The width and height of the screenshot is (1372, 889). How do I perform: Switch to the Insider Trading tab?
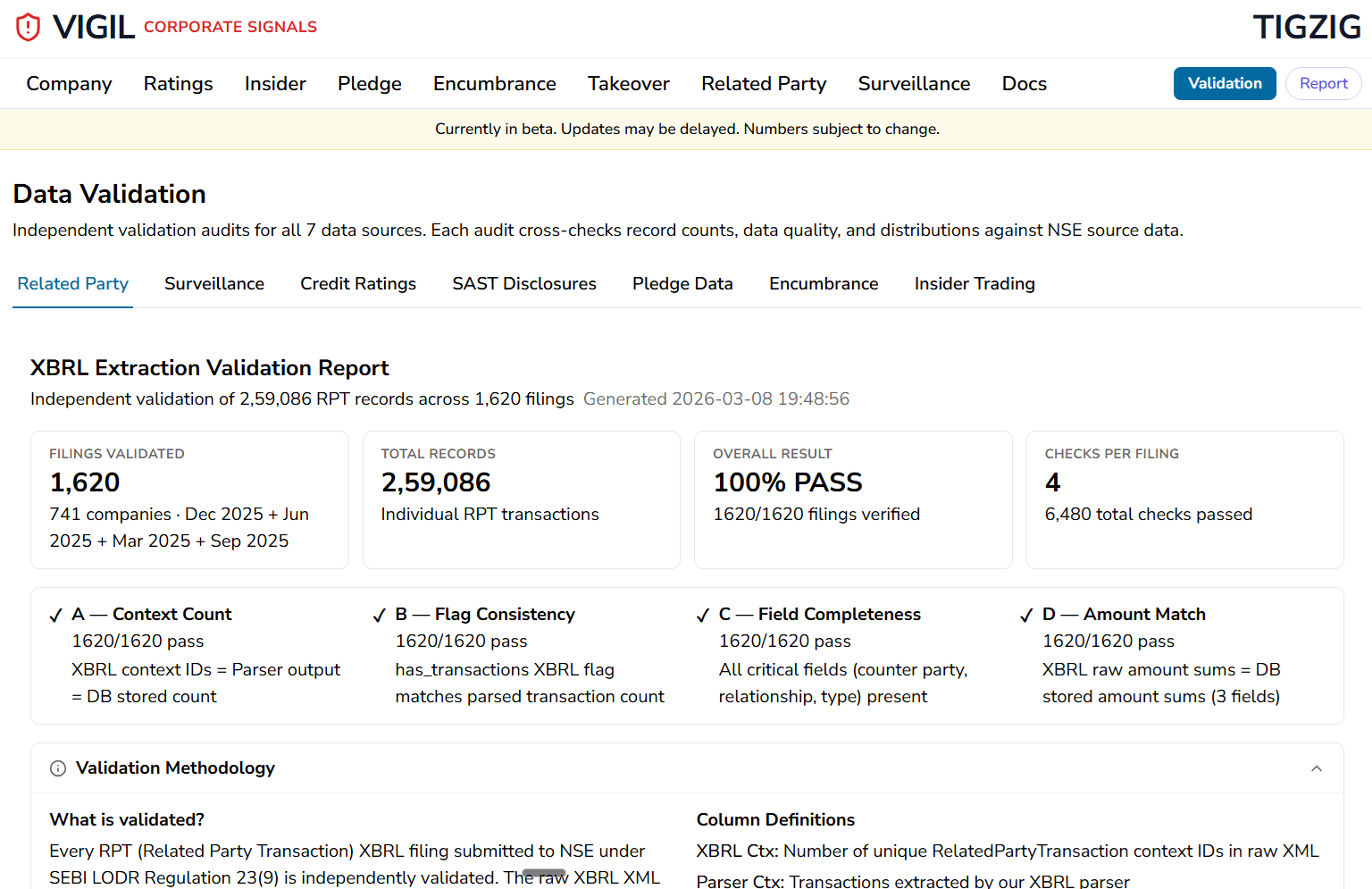tap(975, 284)
